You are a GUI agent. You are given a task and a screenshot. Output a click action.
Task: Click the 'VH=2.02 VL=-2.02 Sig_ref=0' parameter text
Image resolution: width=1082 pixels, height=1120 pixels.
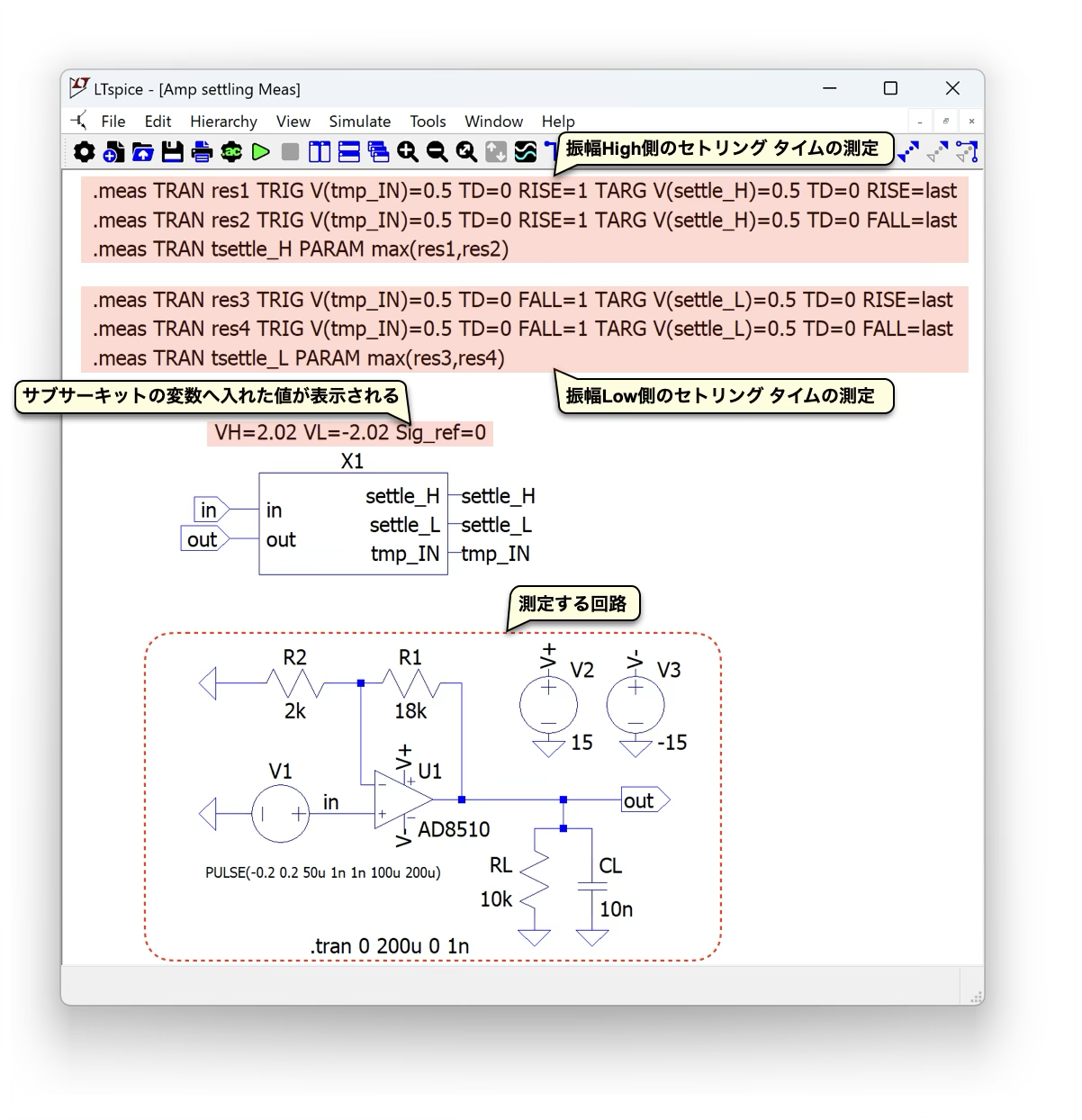350,433
